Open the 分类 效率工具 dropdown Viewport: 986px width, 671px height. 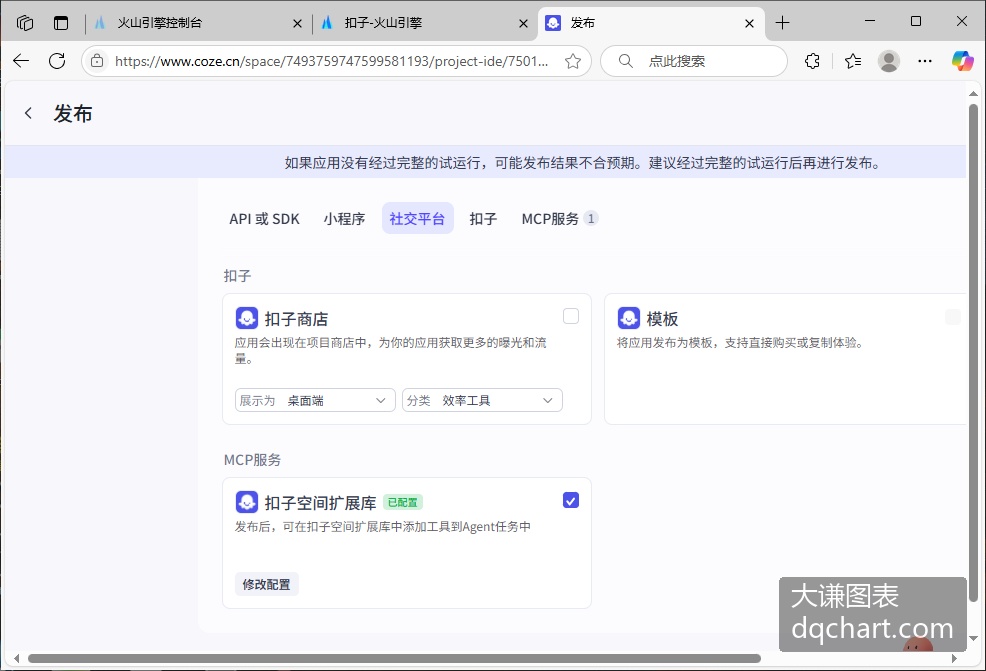tap(482, 401)
